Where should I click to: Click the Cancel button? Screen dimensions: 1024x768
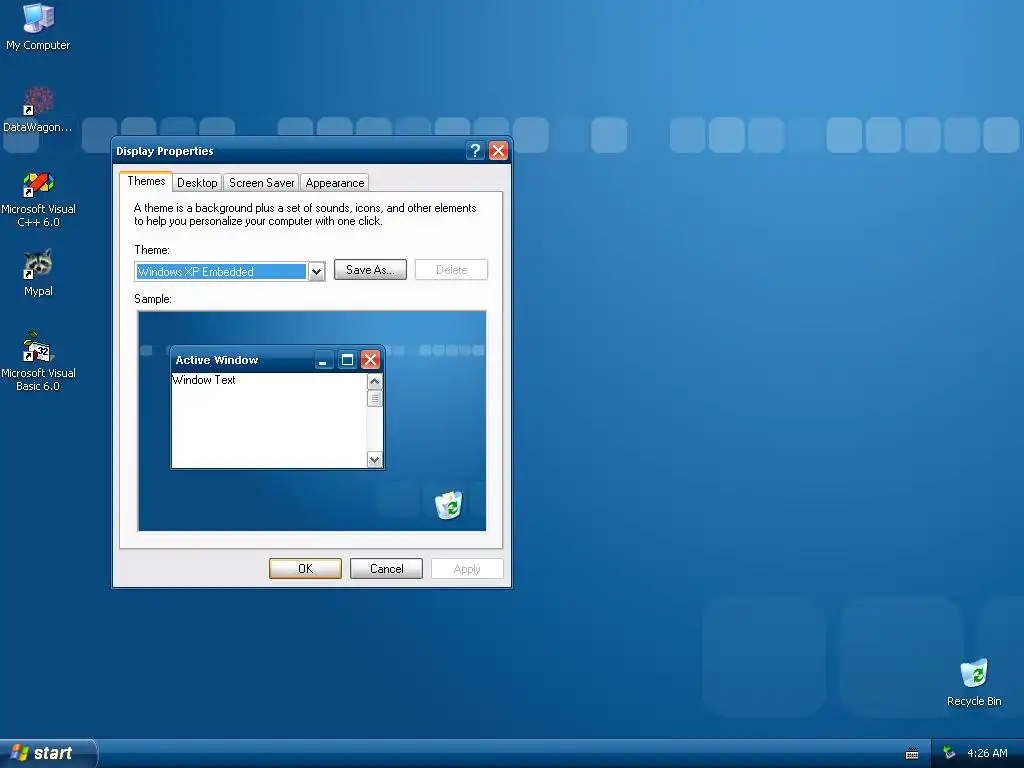(386, 569)
